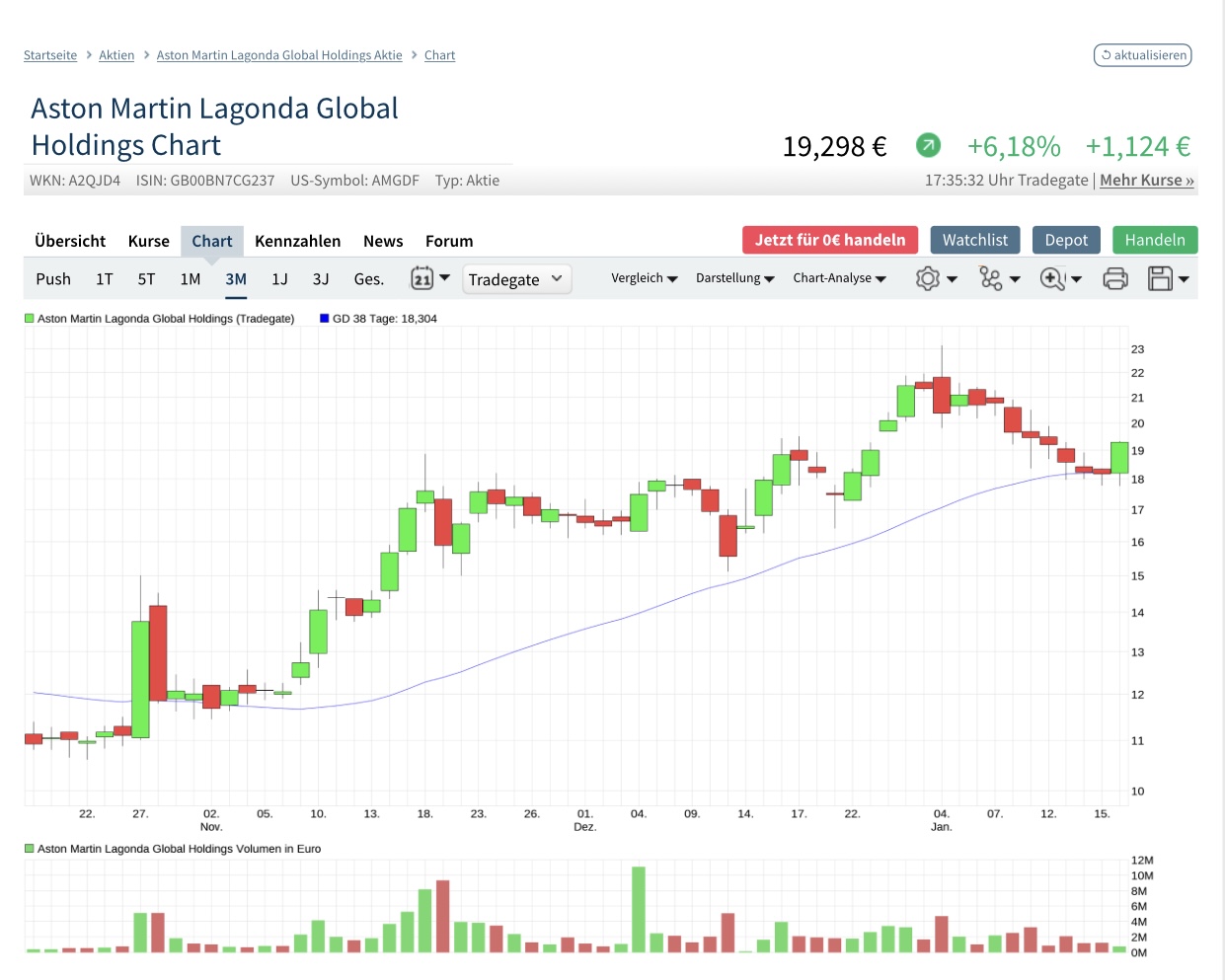Click the save diskette icon
Image resolution: width=1225 pixels, height=980 pixels.
pos(1160,278)
